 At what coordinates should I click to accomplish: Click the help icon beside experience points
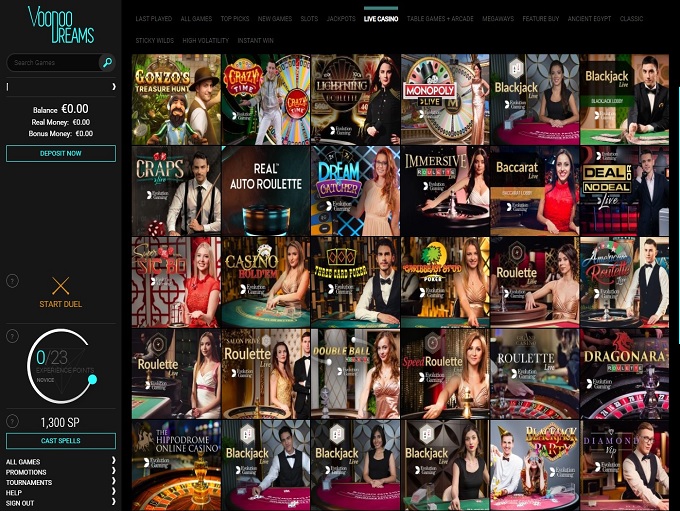pyautogui.click(x=12, y=336)
